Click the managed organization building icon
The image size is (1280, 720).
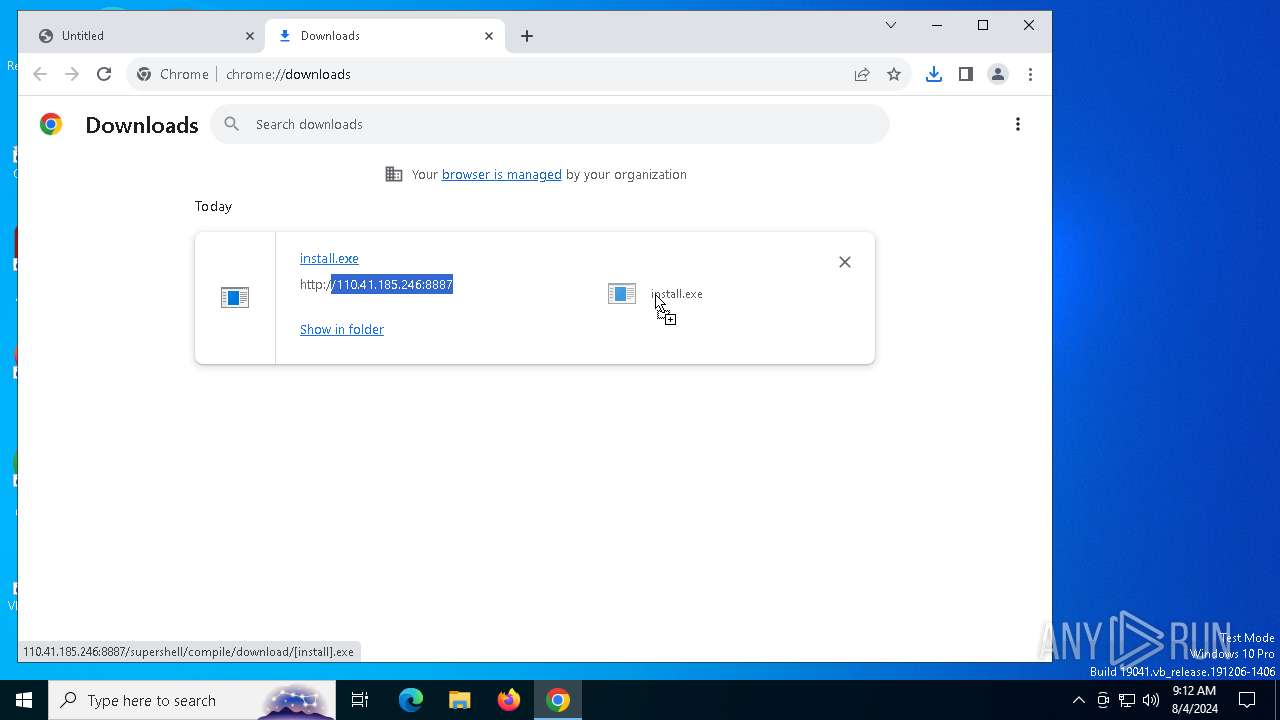click(x=394, y=174)
